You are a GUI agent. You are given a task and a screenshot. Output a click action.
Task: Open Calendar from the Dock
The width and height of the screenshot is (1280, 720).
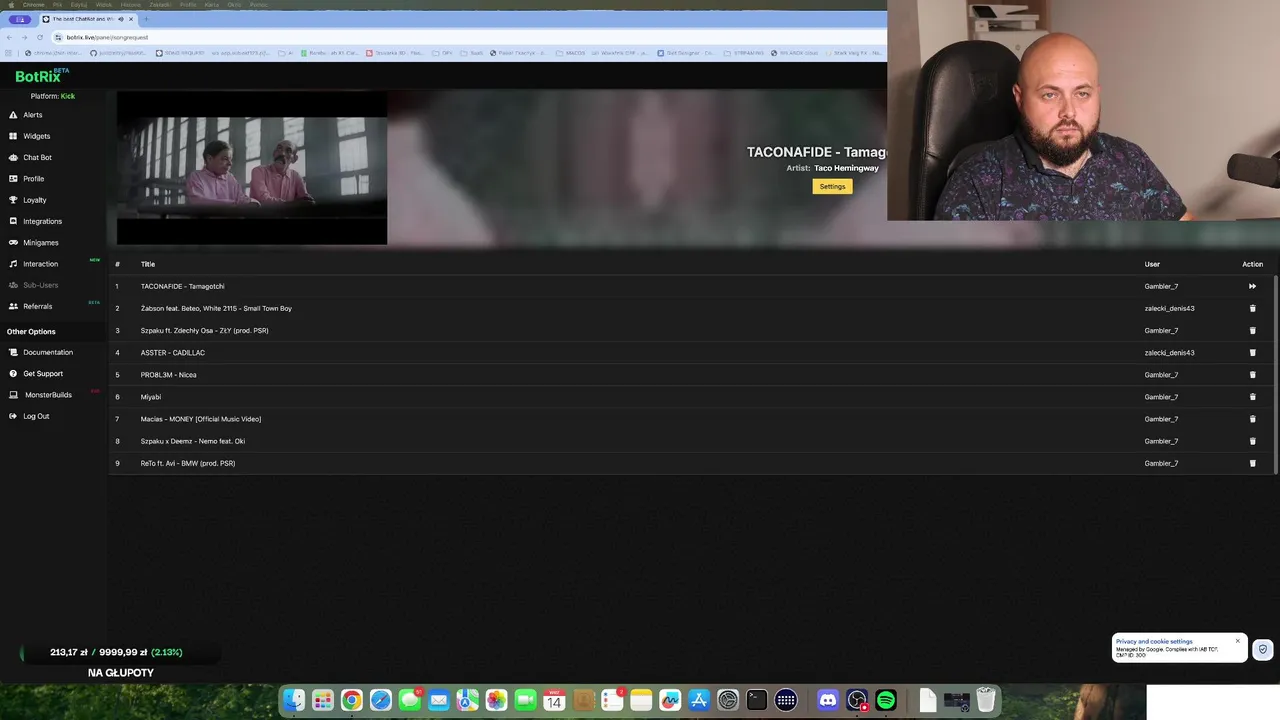[554, 700]
